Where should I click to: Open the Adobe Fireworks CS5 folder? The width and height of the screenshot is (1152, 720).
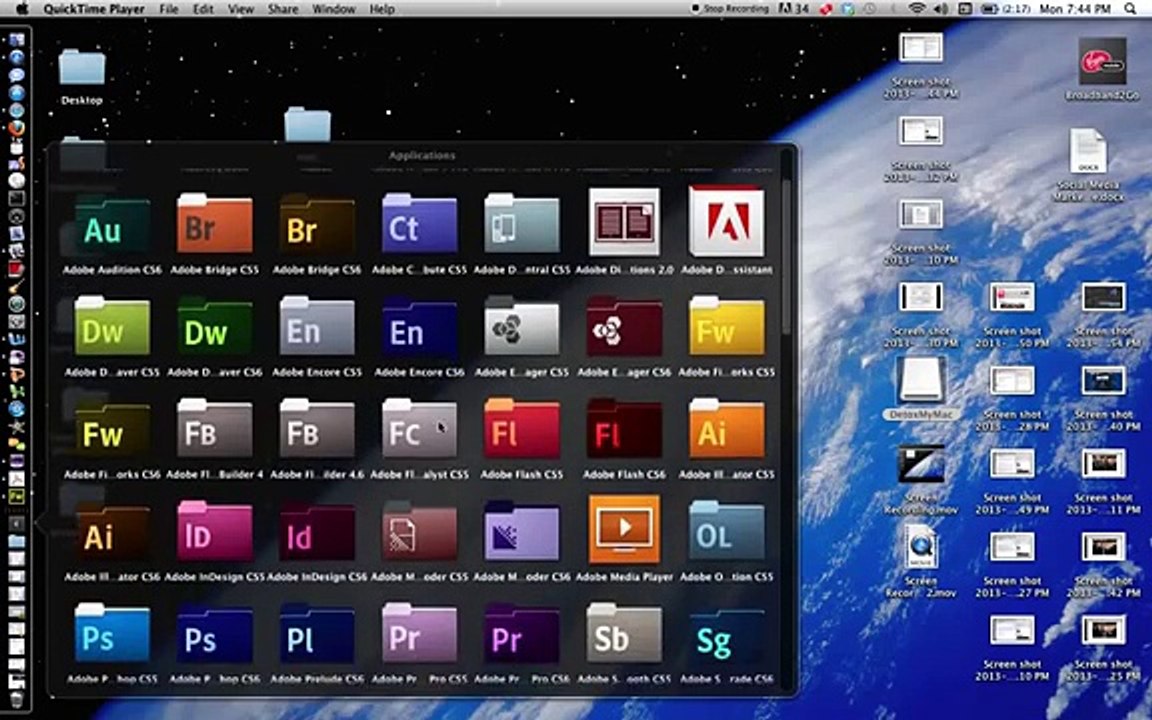[726, 326]
